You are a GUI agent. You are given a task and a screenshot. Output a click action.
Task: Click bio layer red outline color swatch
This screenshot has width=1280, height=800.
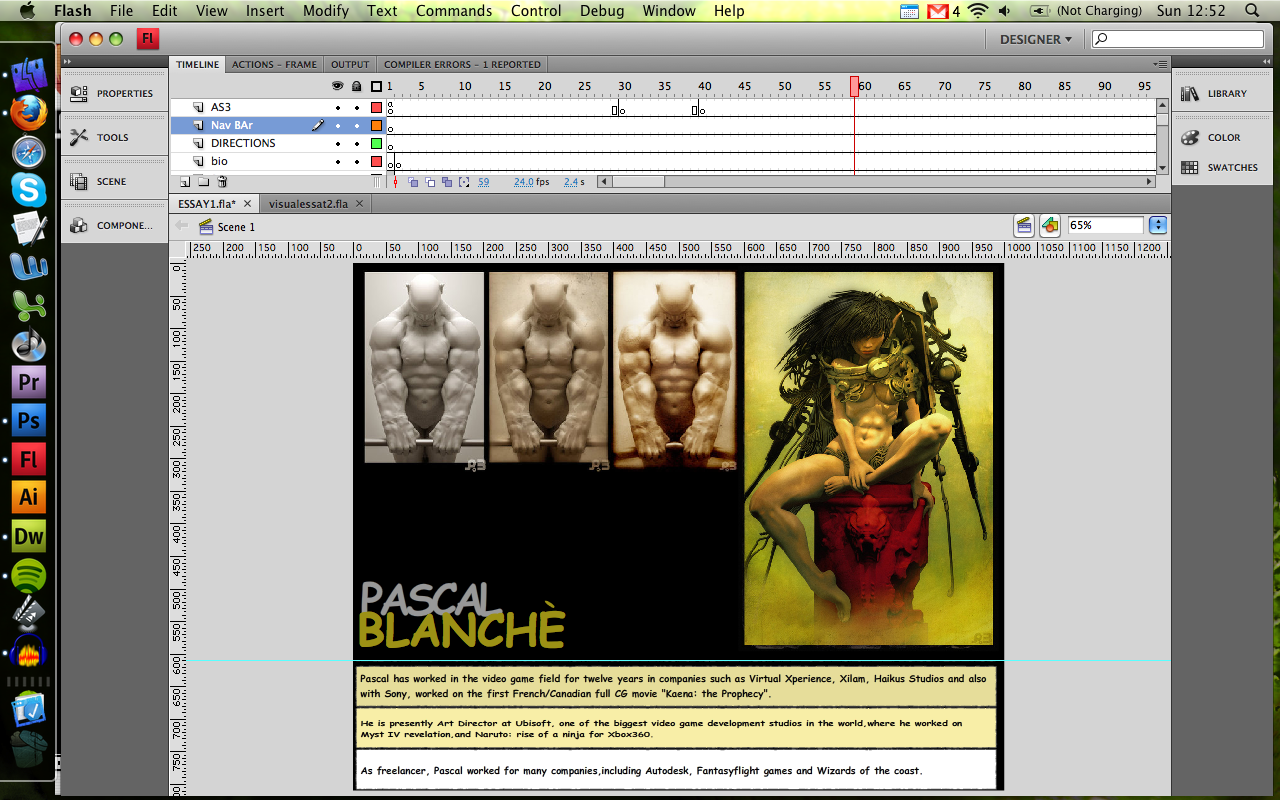tap(377, 162)
